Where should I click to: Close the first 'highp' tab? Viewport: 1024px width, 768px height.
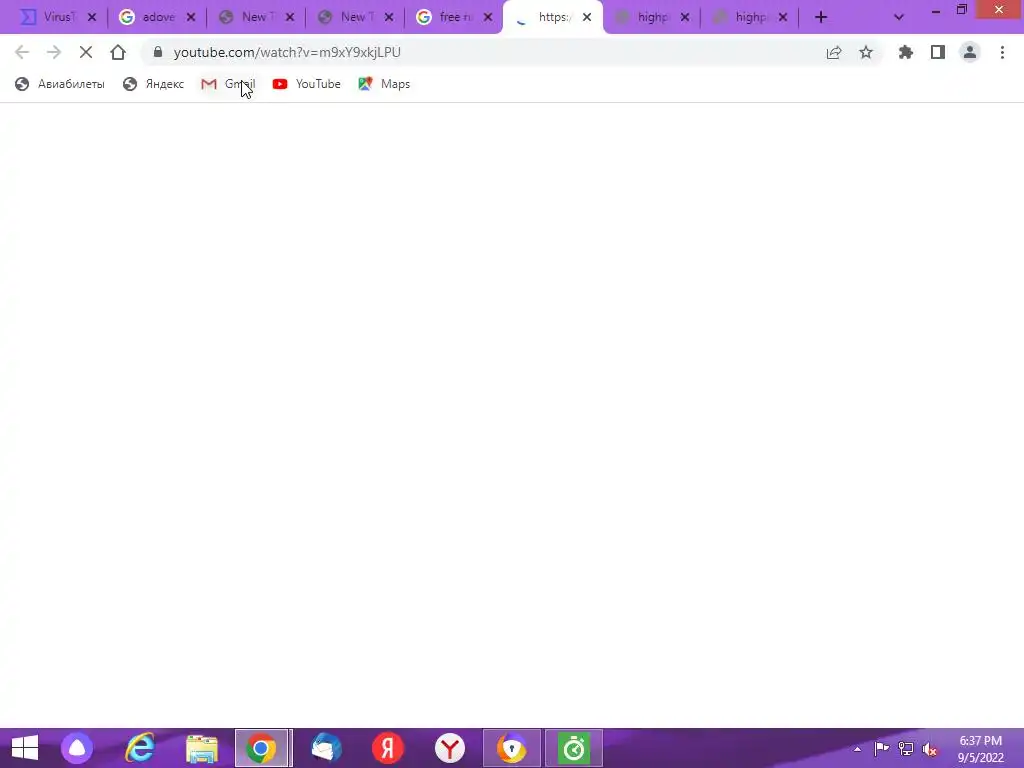tap(685, 18)
